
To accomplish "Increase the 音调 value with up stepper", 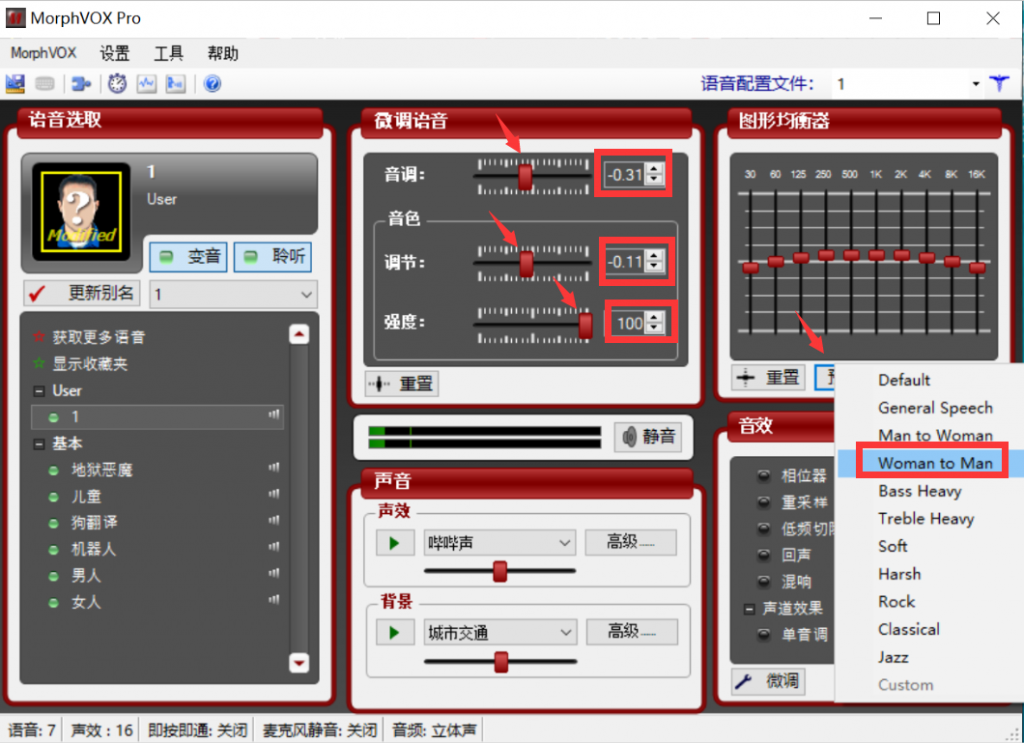I will pyautogui.click(x=654, y=168).
